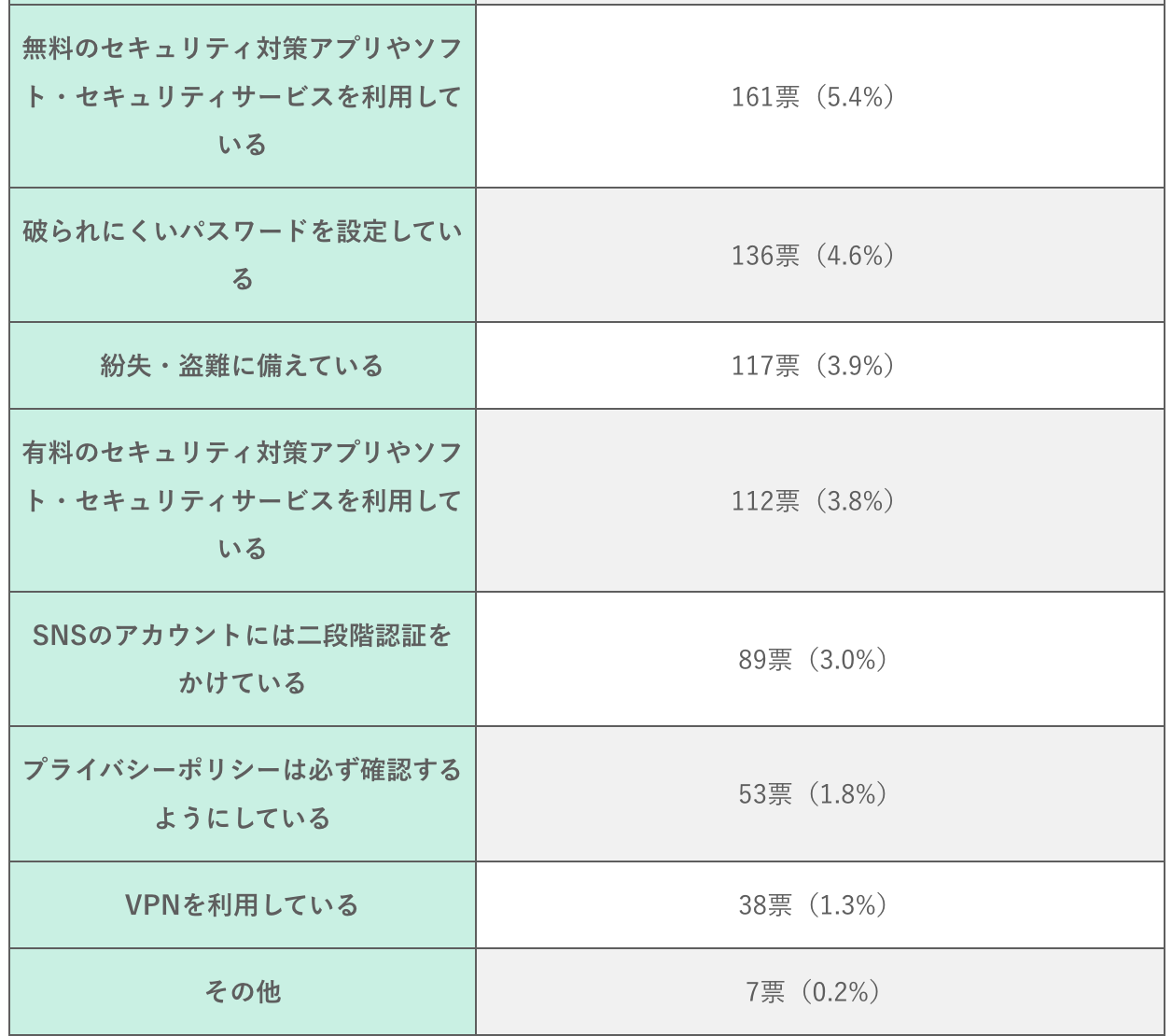This screenshot has height=1036, width=1172.
Task: Click the 112票 vote count
Action: [765, 501]
